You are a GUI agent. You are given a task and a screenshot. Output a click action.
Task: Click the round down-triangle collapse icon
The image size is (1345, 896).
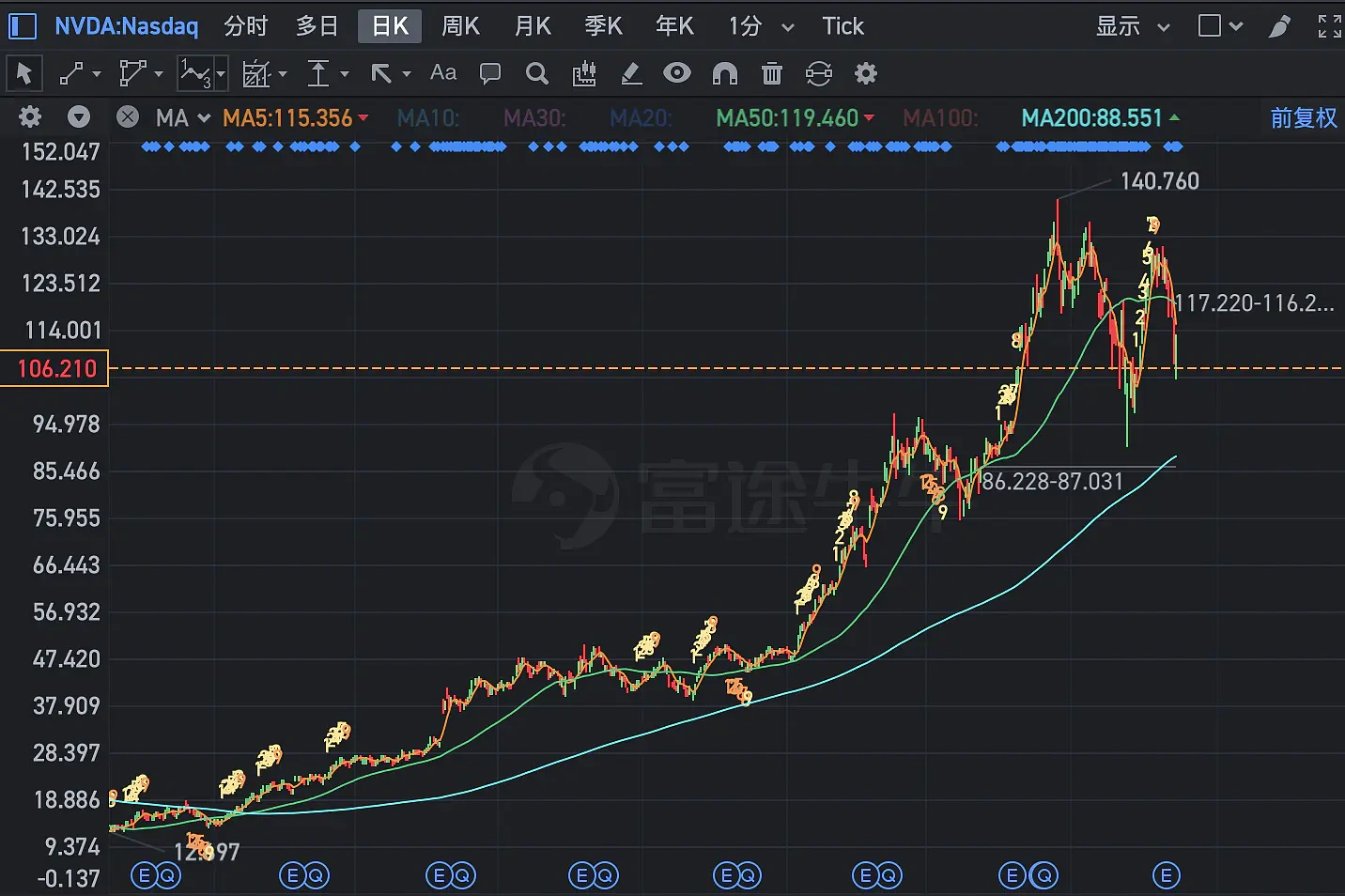tap(79, 117)
